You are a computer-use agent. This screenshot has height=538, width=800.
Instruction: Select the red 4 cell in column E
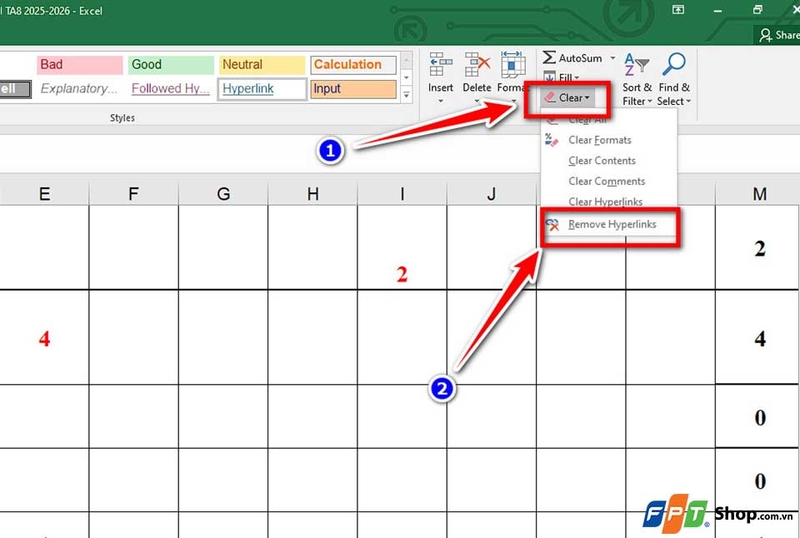[x=44, y=337]
